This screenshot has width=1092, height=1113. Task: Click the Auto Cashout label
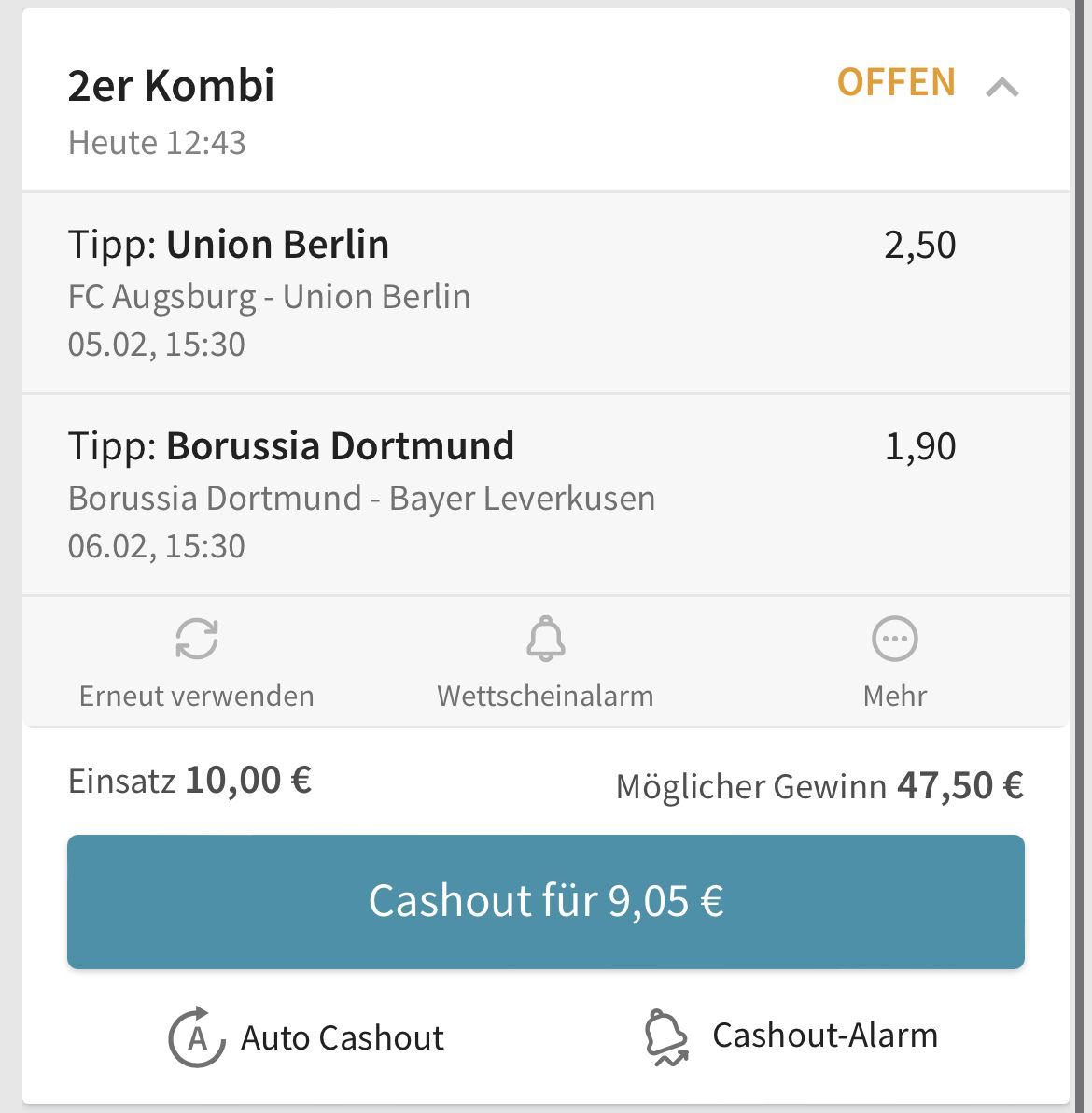(342, 1037)
